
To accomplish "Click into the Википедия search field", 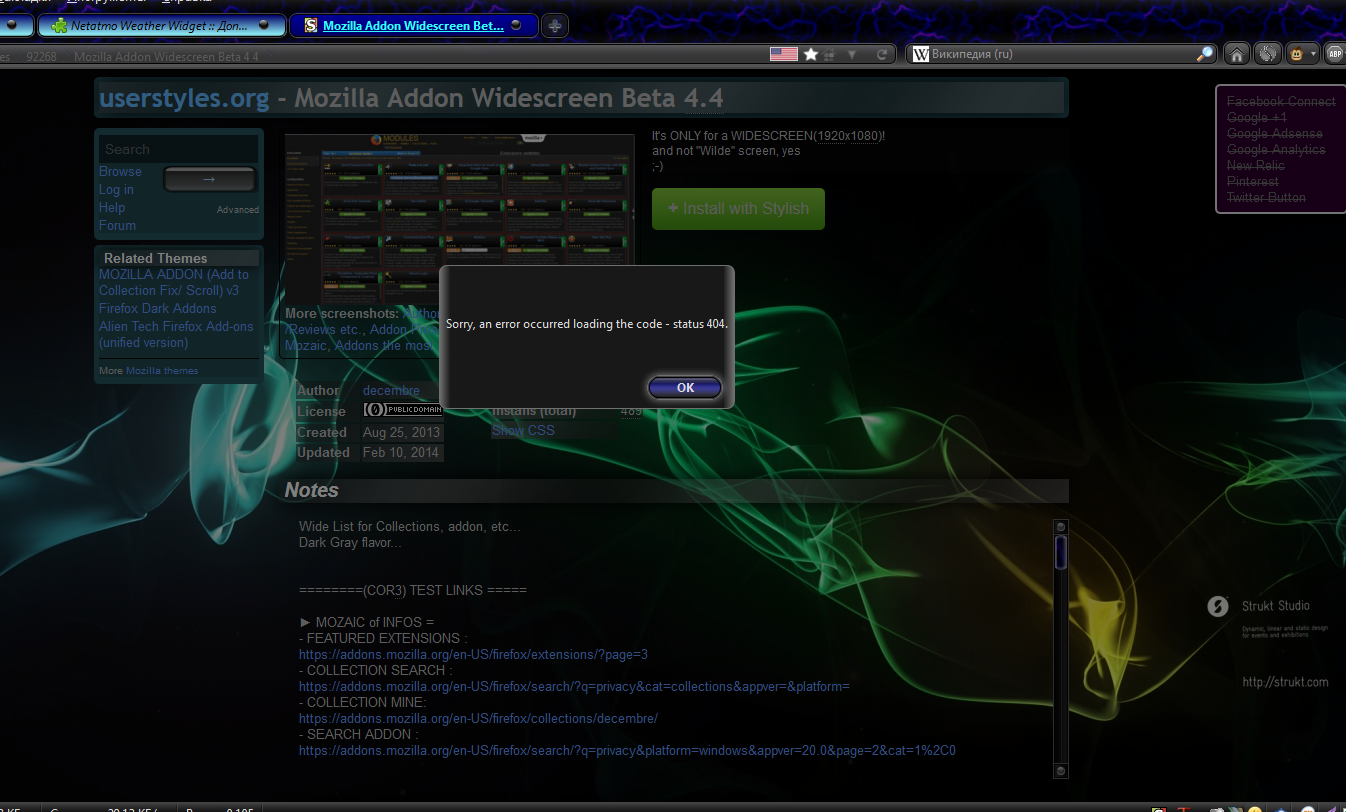I will click(x=1062, y=54).
